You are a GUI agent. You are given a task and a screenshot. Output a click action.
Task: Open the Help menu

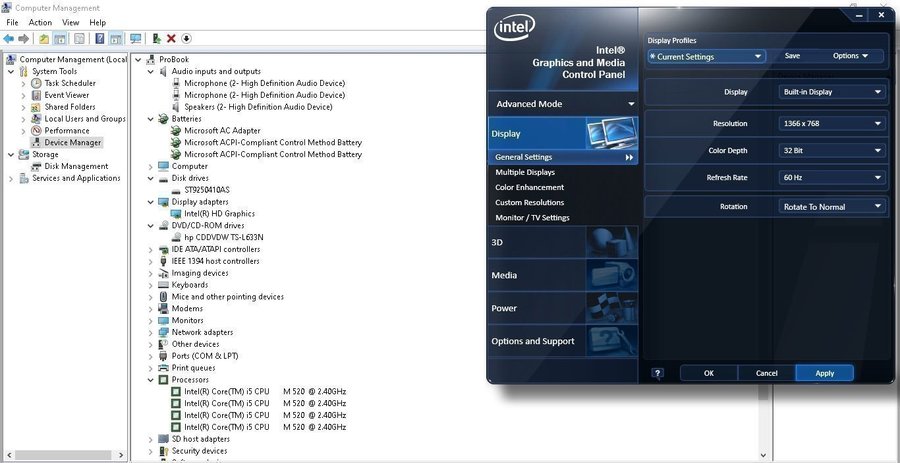(98, 22)
